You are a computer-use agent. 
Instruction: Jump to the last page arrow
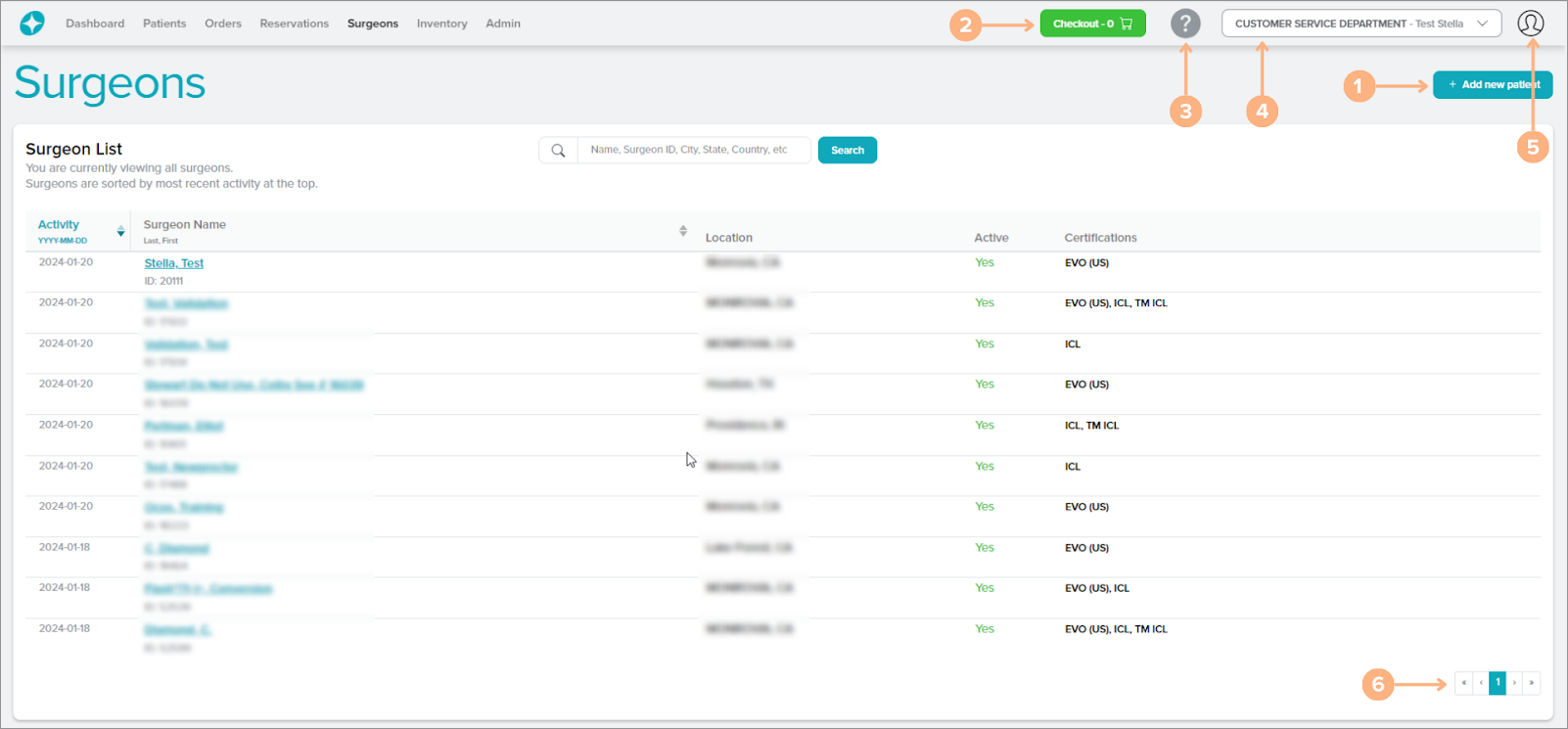[x=1532, y=683]
